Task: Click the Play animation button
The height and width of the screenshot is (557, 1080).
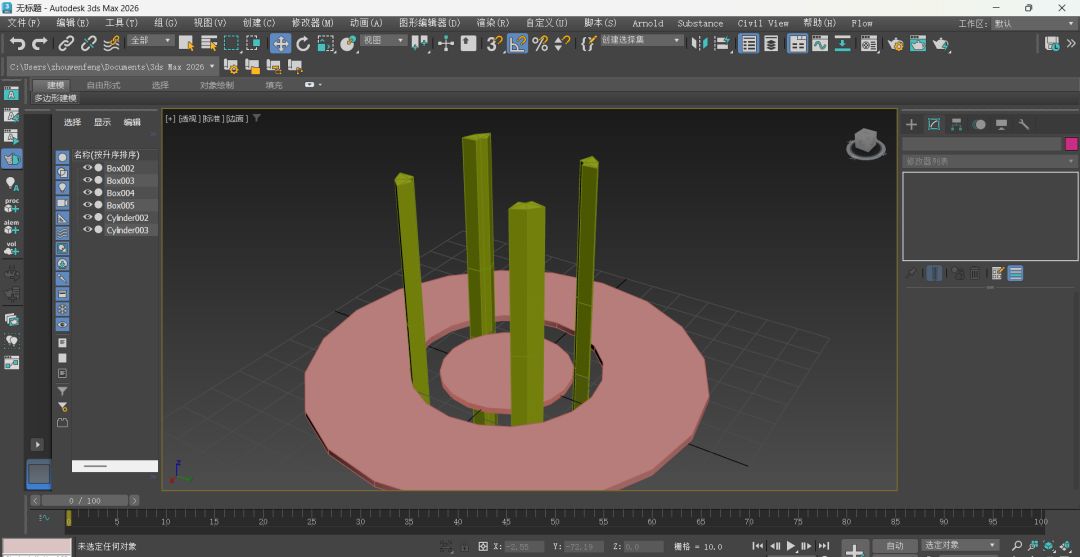Action: click(791, 546)
